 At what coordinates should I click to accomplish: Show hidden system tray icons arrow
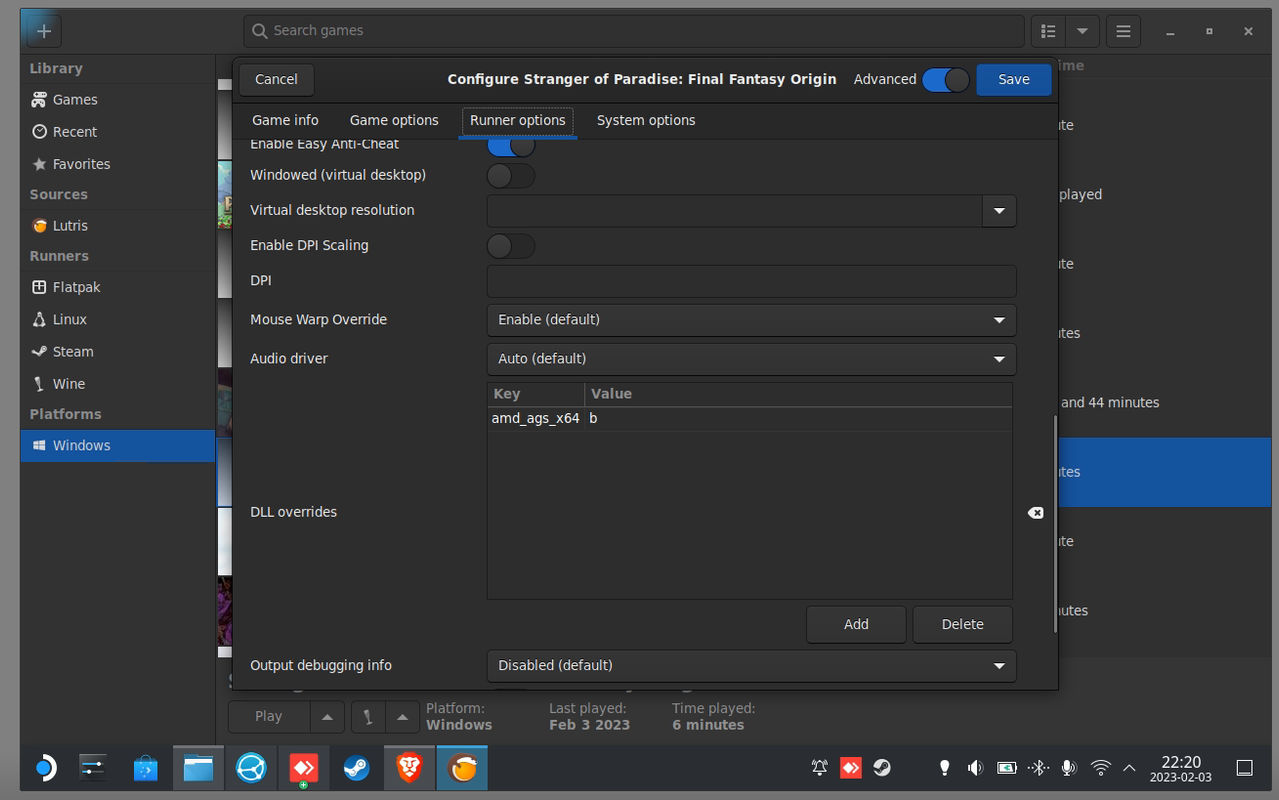pos(1129,768)
